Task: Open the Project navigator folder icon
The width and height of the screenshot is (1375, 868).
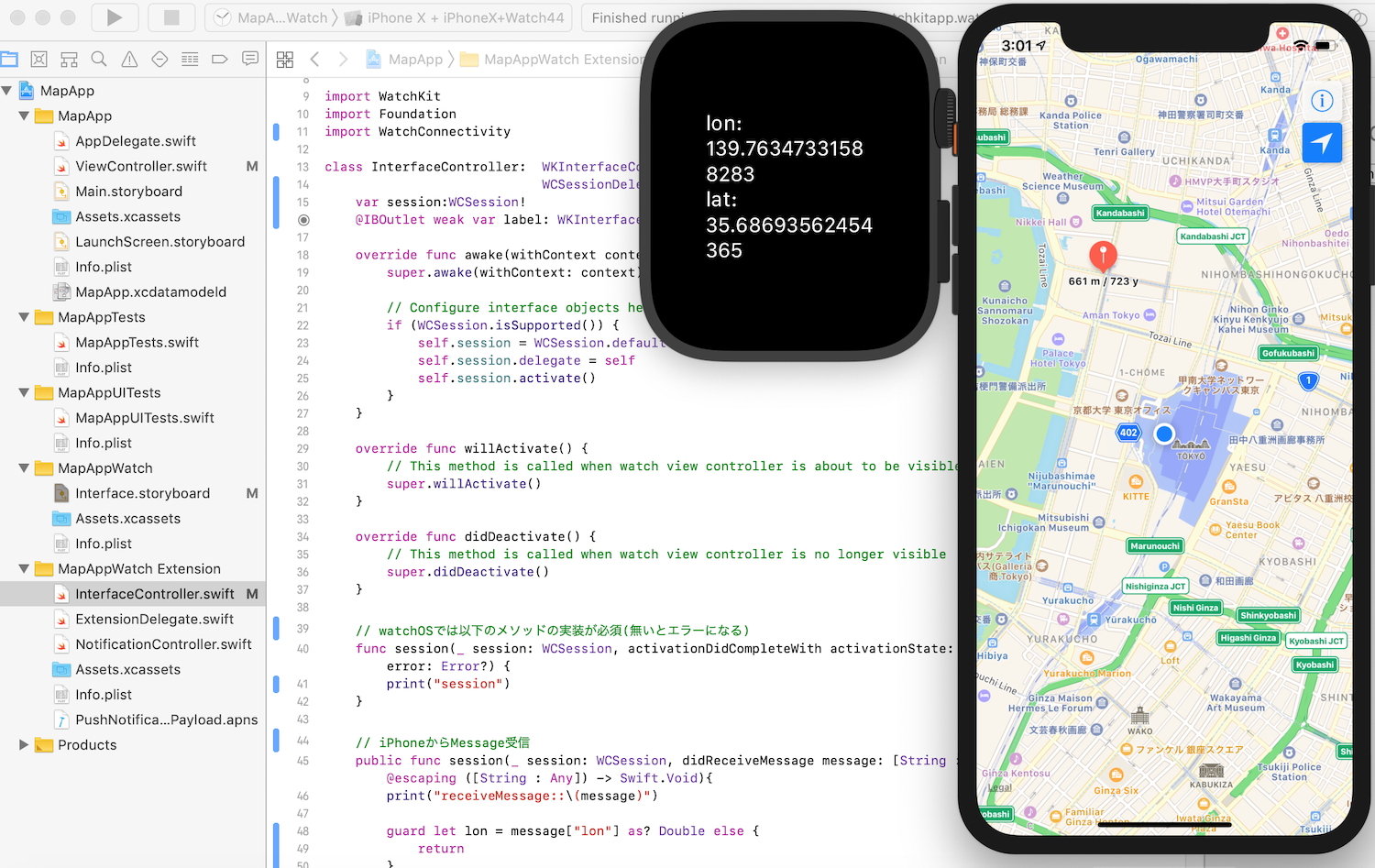Action: 9,59
